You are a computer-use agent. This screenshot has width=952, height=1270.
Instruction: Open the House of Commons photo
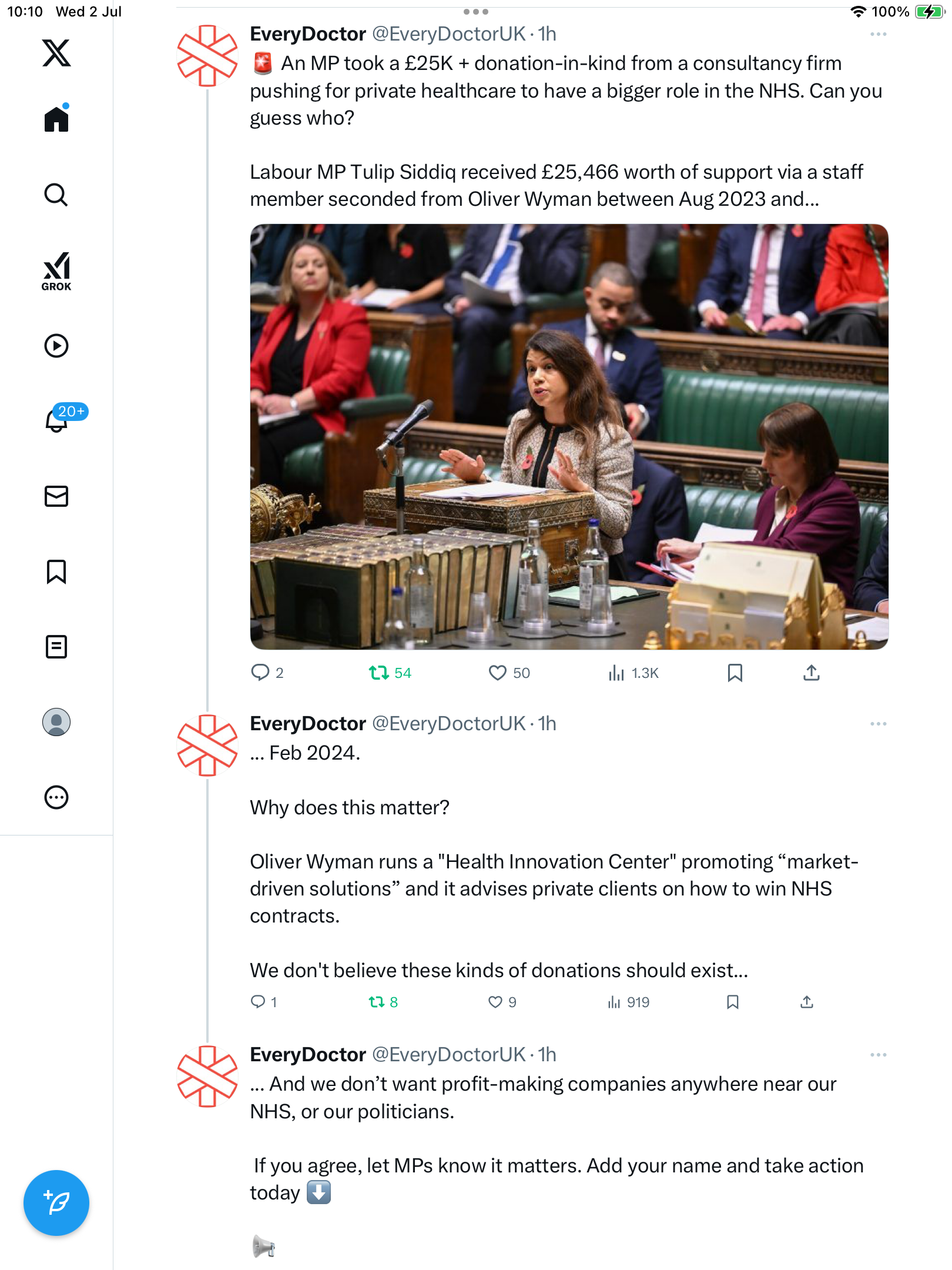[569, 436]
